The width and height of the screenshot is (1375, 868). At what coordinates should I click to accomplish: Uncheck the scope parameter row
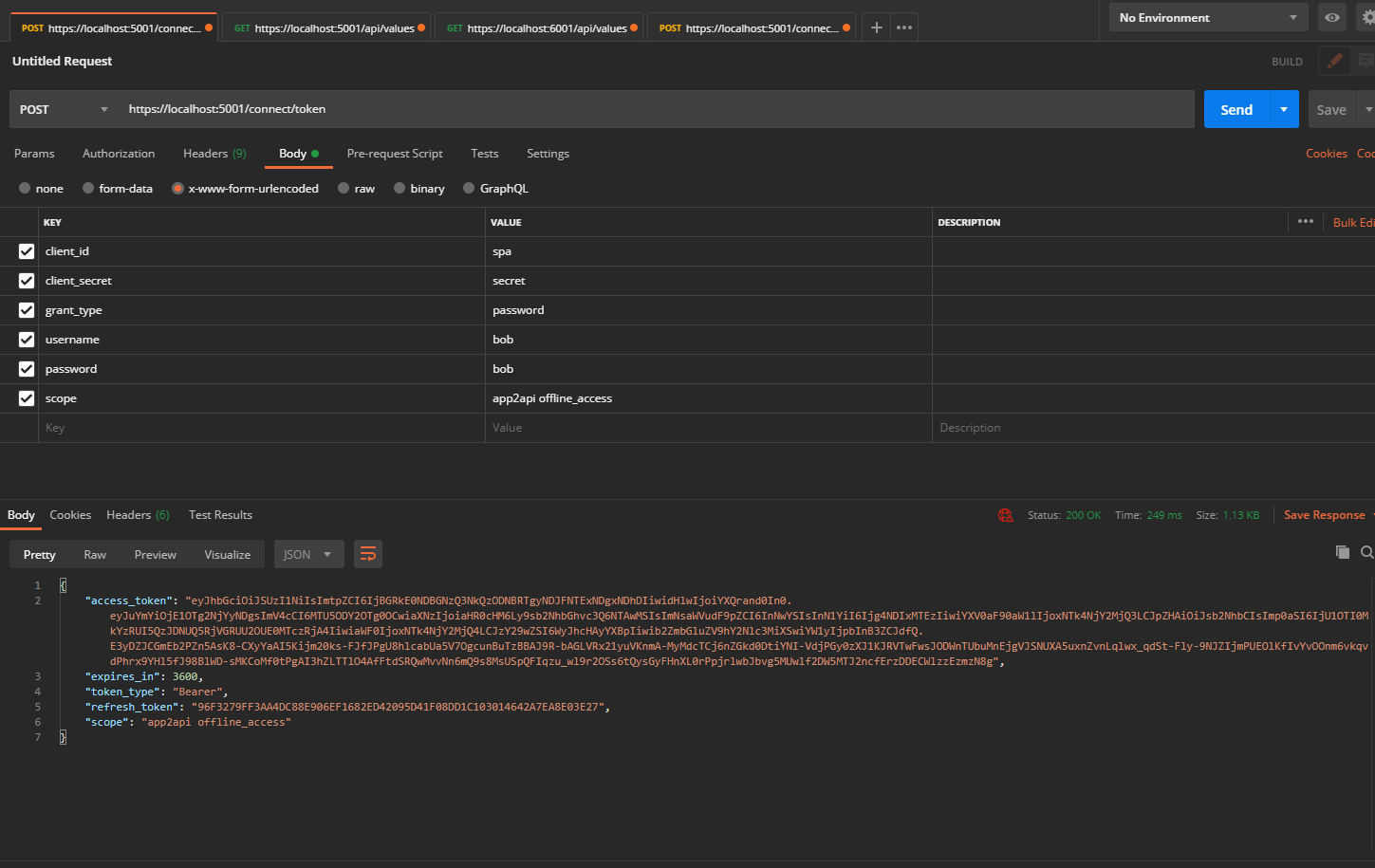(x=26, y=397)
